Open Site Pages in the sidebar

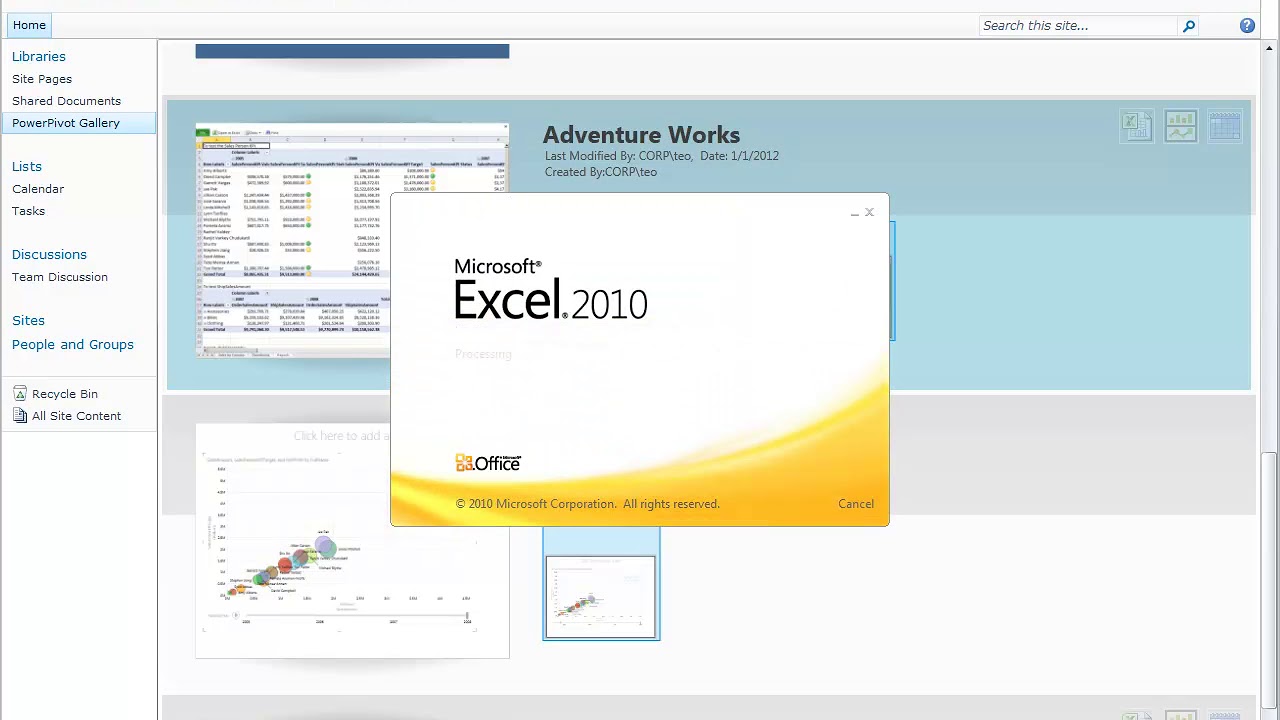pos(42,79)
